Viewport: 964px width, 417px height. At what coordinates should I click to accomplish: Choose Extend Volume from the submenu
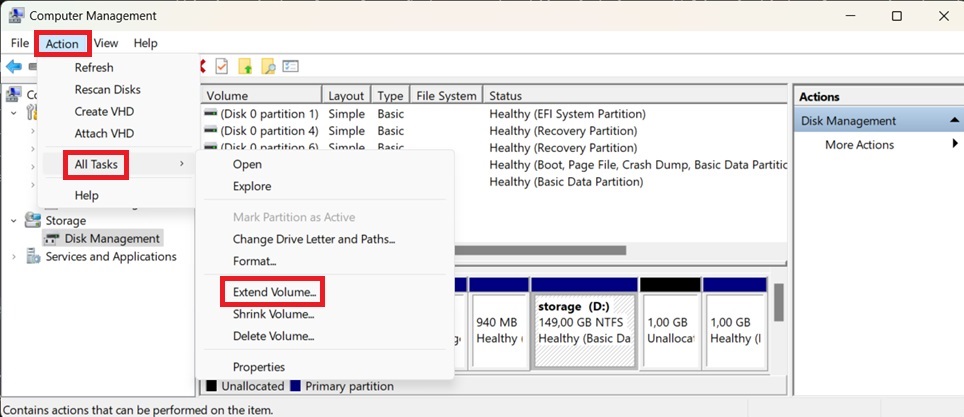click(x=274, y=292)
